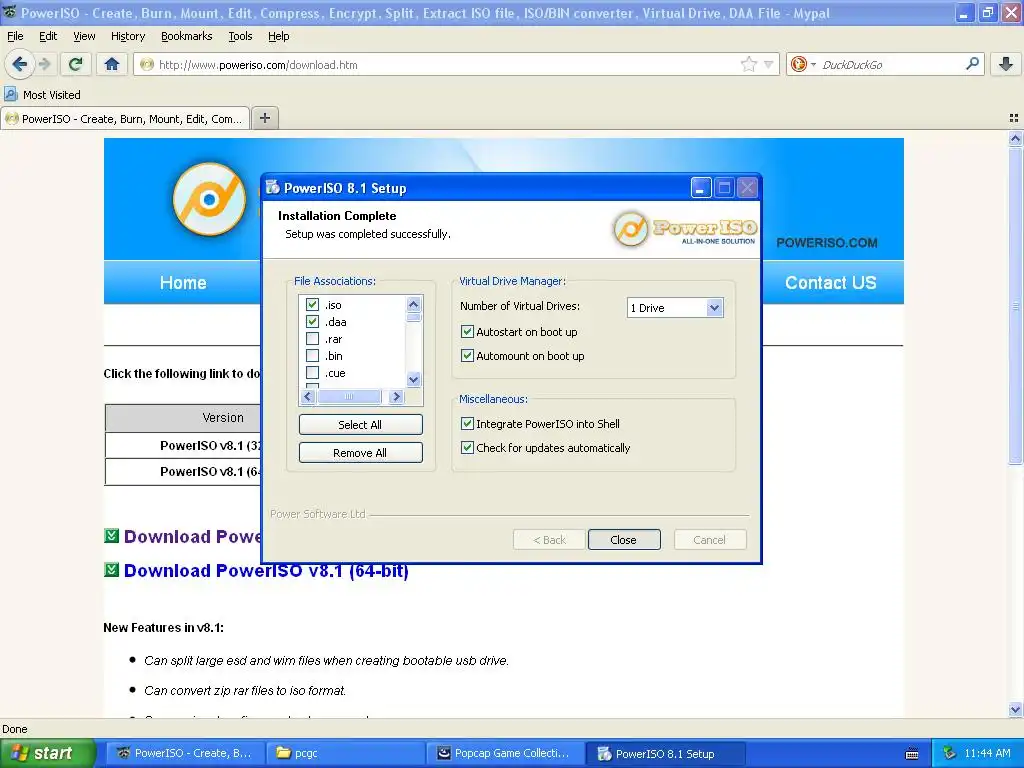Toggle the .iso file association checkbox

(312, 305)
